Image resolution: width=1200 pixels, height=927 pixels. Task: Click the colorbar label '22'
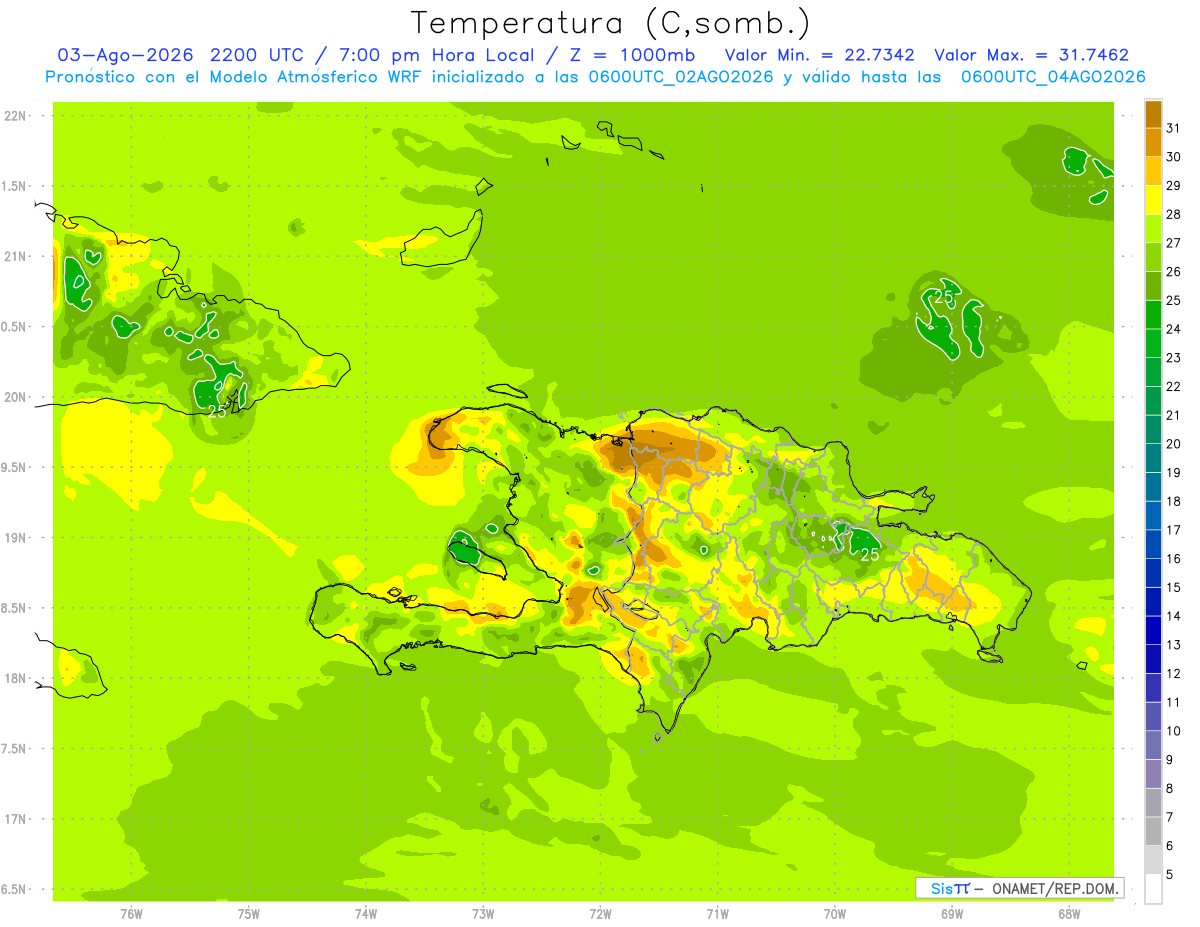click(x=1174, y=386)
